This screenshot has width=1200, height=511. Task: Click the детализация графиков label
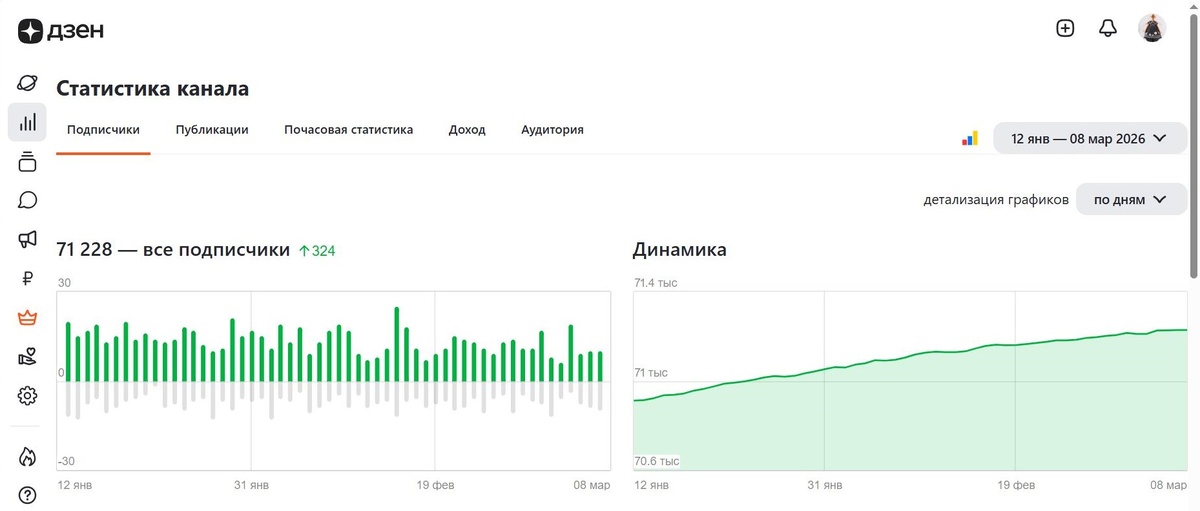996,200
